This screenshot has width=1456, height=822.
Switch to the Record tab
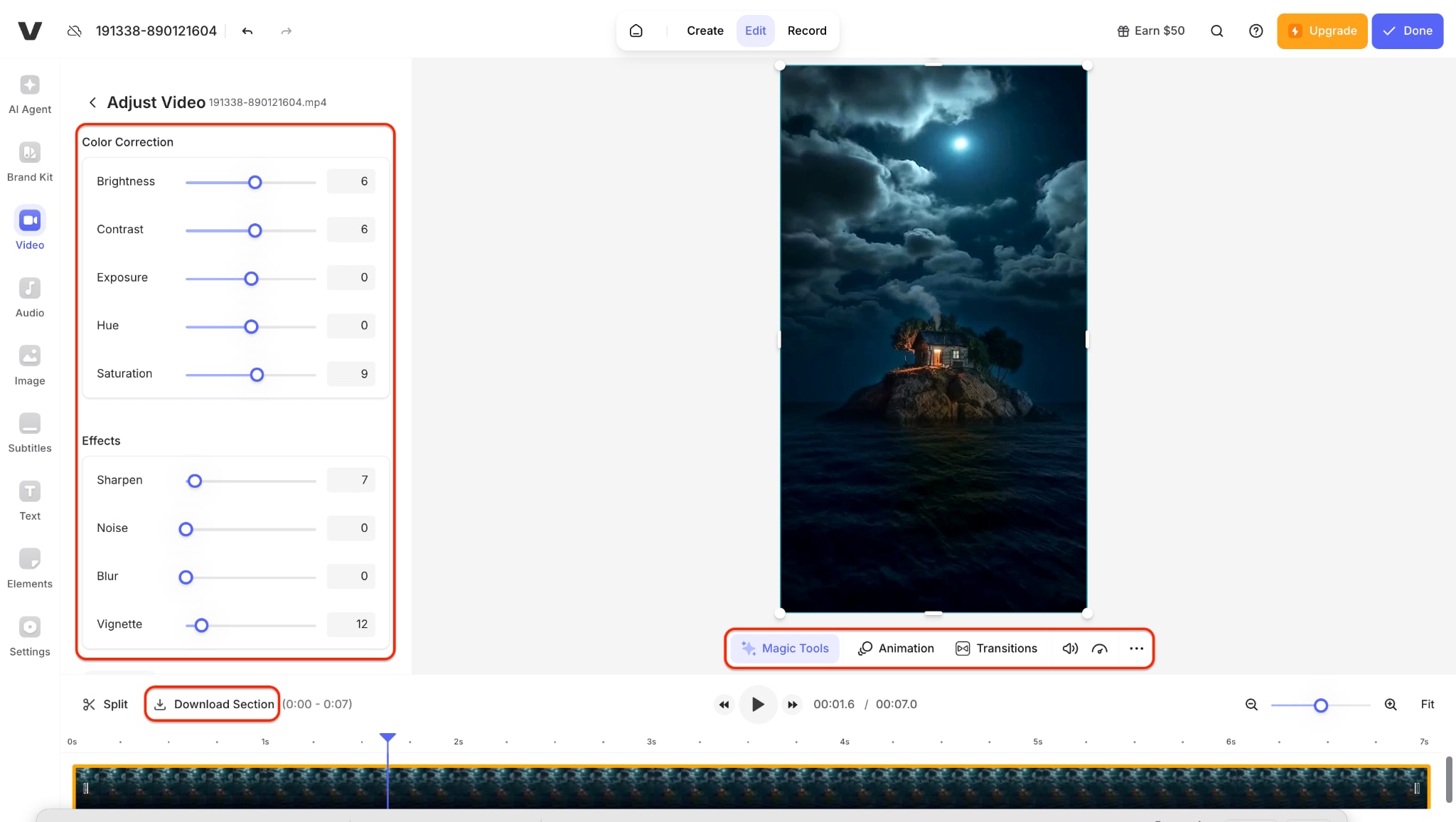[x=807, y=31]
